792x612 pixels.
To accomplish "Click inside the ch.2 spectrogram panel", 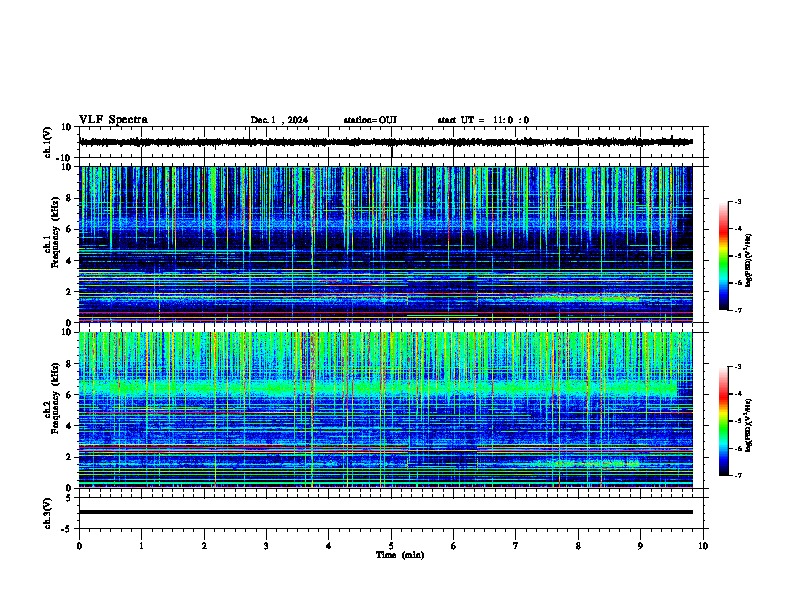I will tap(386, 410).
